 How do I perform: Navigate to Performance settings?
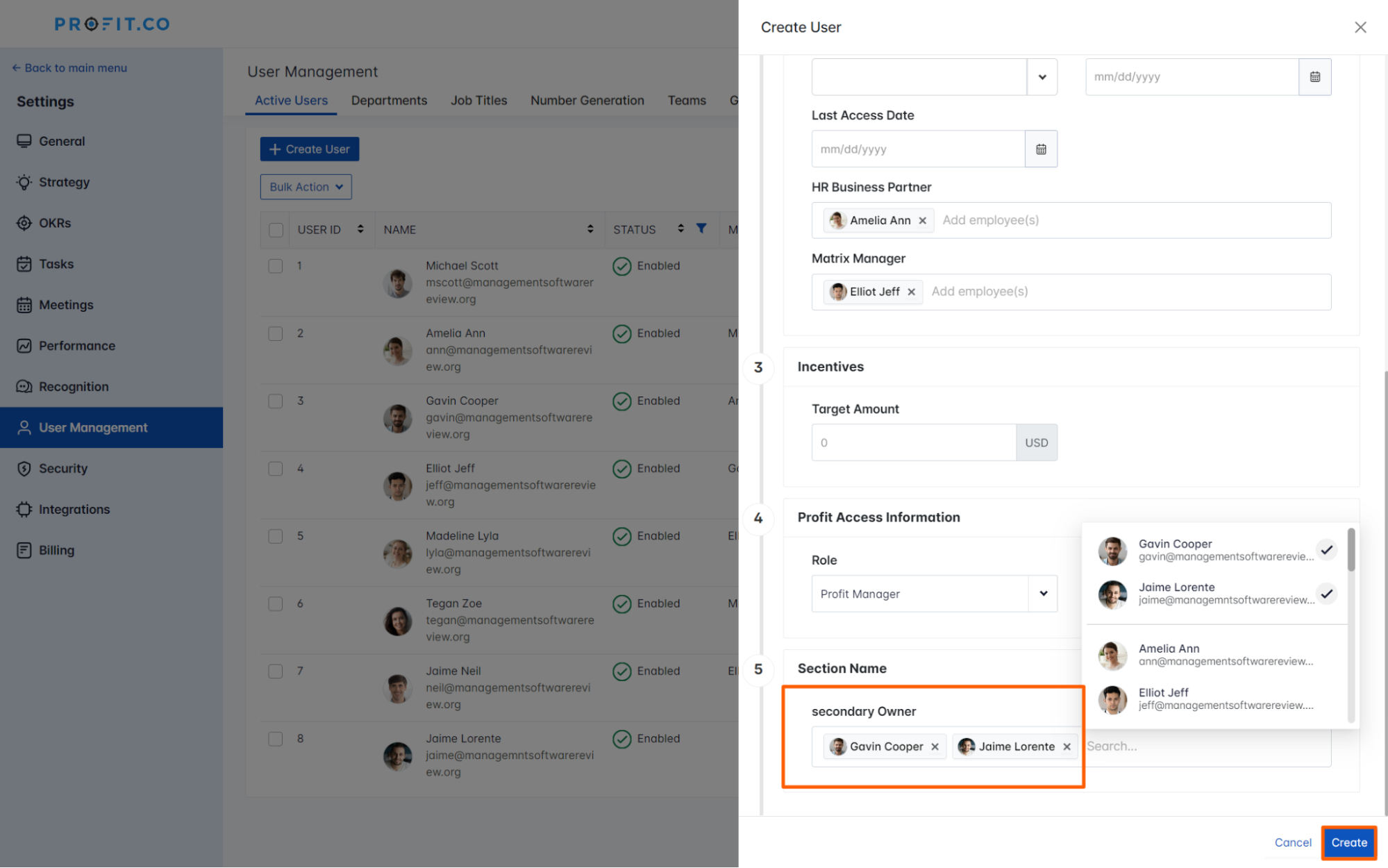coord(76,345)
